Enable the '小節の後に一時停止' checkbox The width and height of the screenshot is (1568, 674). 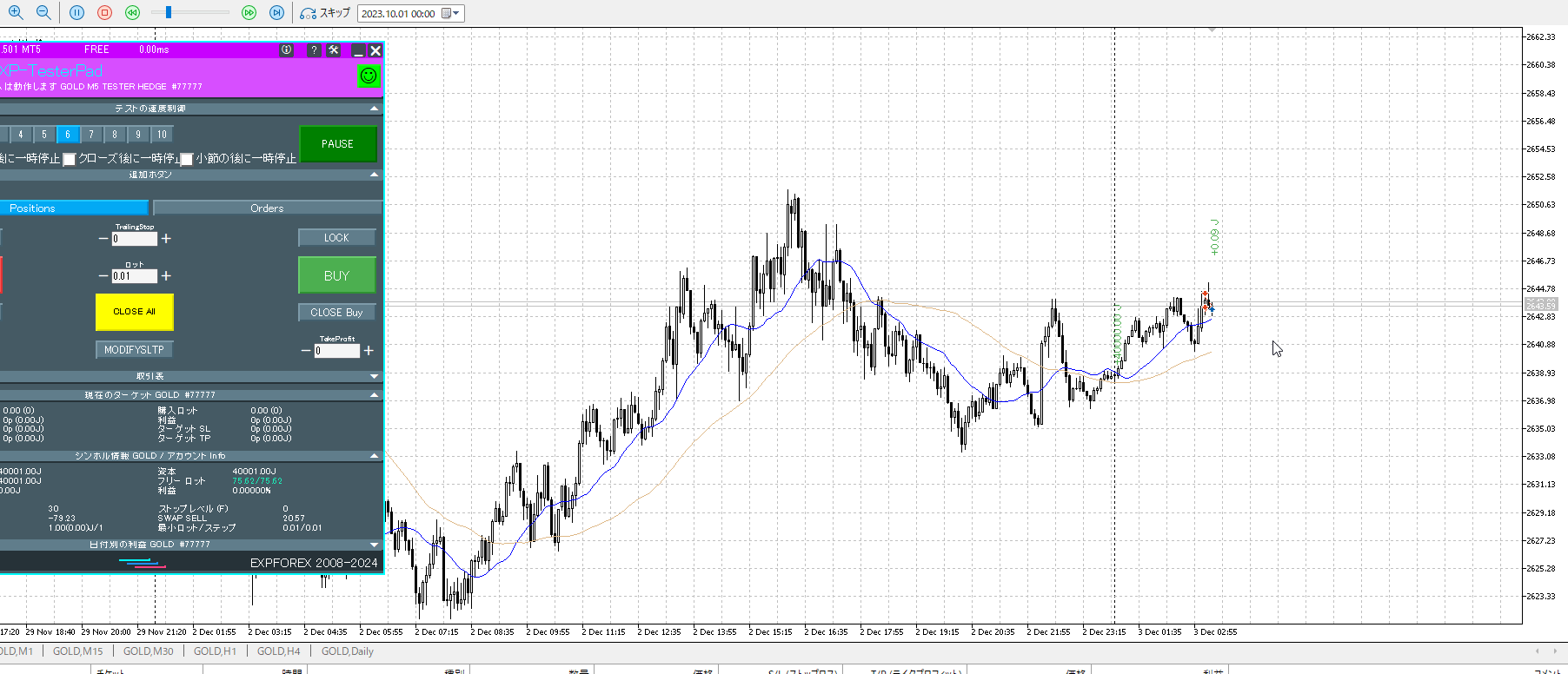[x=186, y=159]
